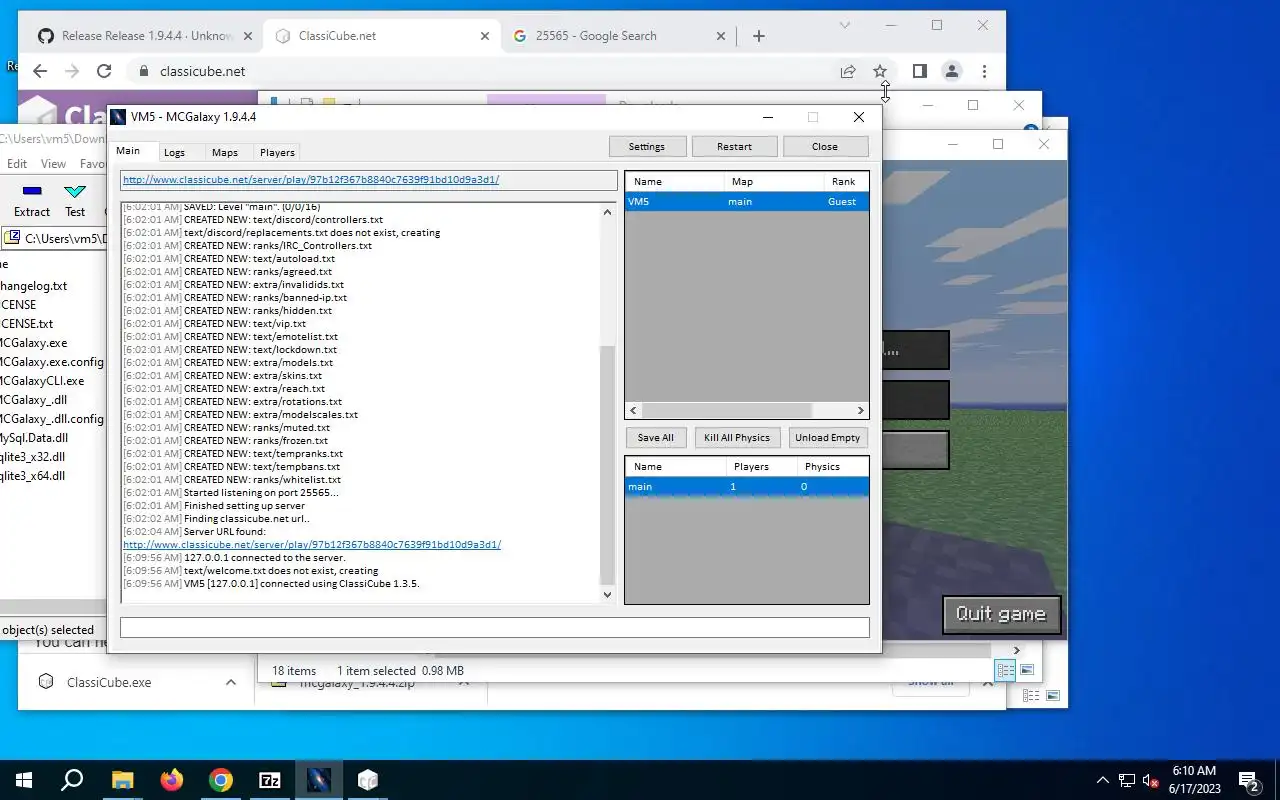Click the command input field at bottom
This screenshot has width=1280, height=800.
pos(494,628)
